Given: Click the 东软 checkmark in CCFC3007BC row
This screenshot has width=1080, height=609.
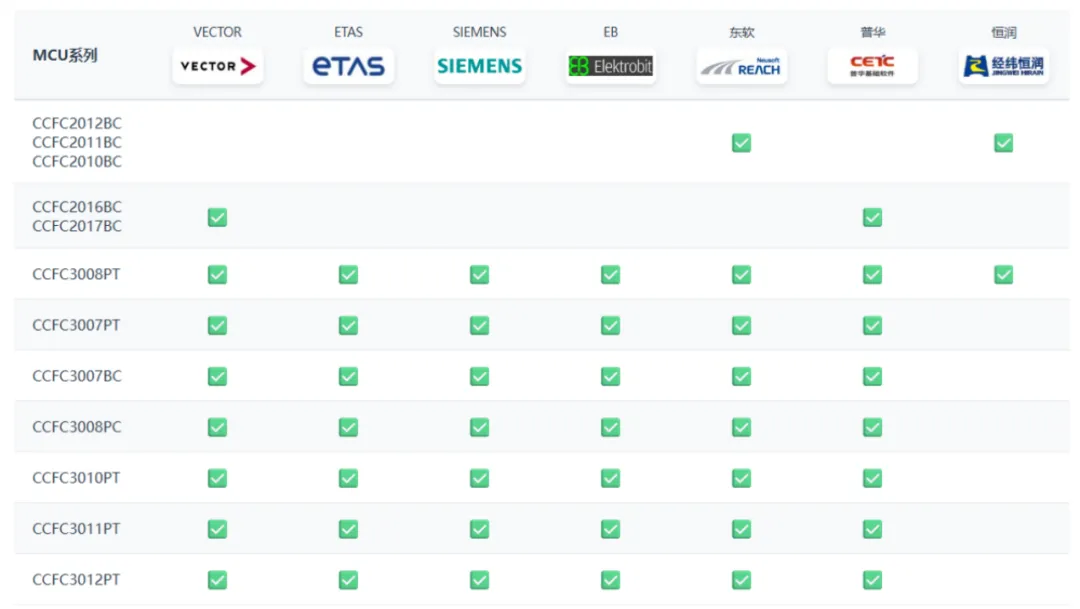Looking at the screenshot, I should tap(742, 376).
